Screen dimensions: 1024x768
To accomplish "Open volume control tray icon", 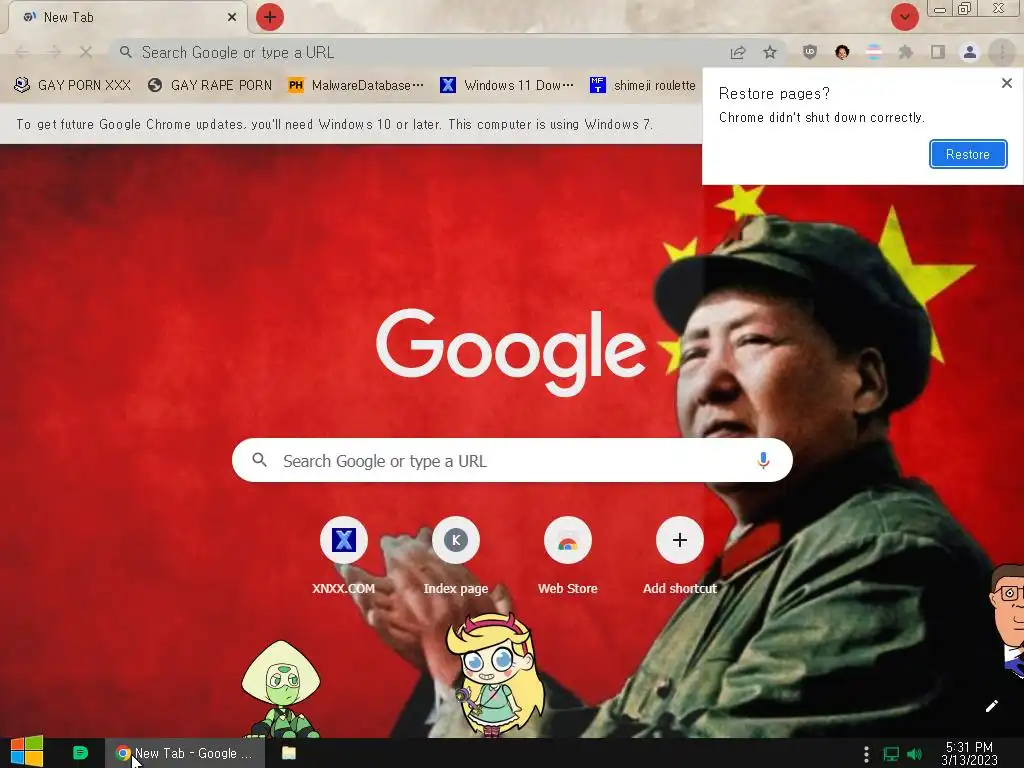I will [x=915, y=754].
